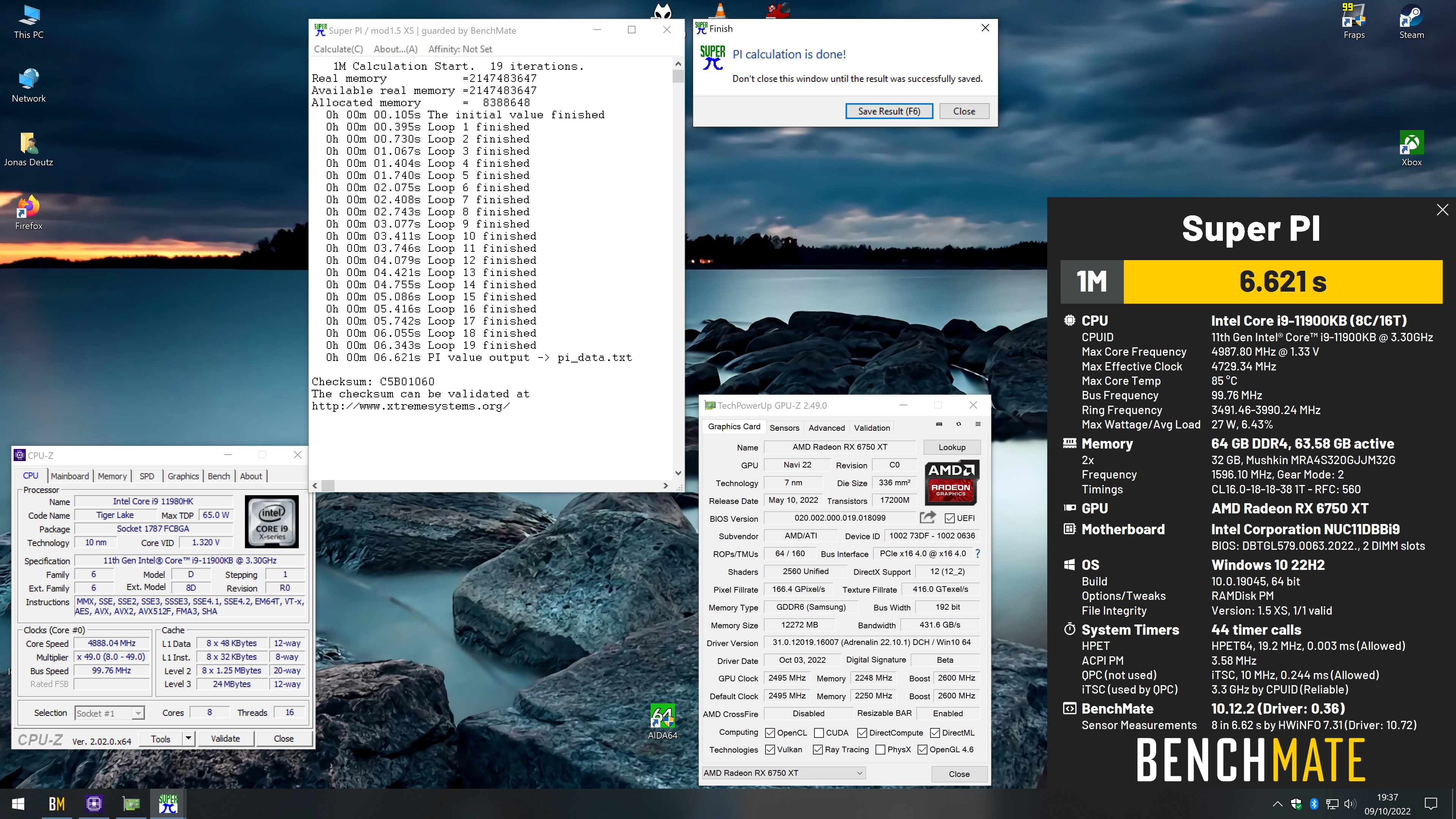This screenshot has height=819, width=1456.
Task: Click Super PI vertical scroll down arrow
Action: (x=678, y=473)
